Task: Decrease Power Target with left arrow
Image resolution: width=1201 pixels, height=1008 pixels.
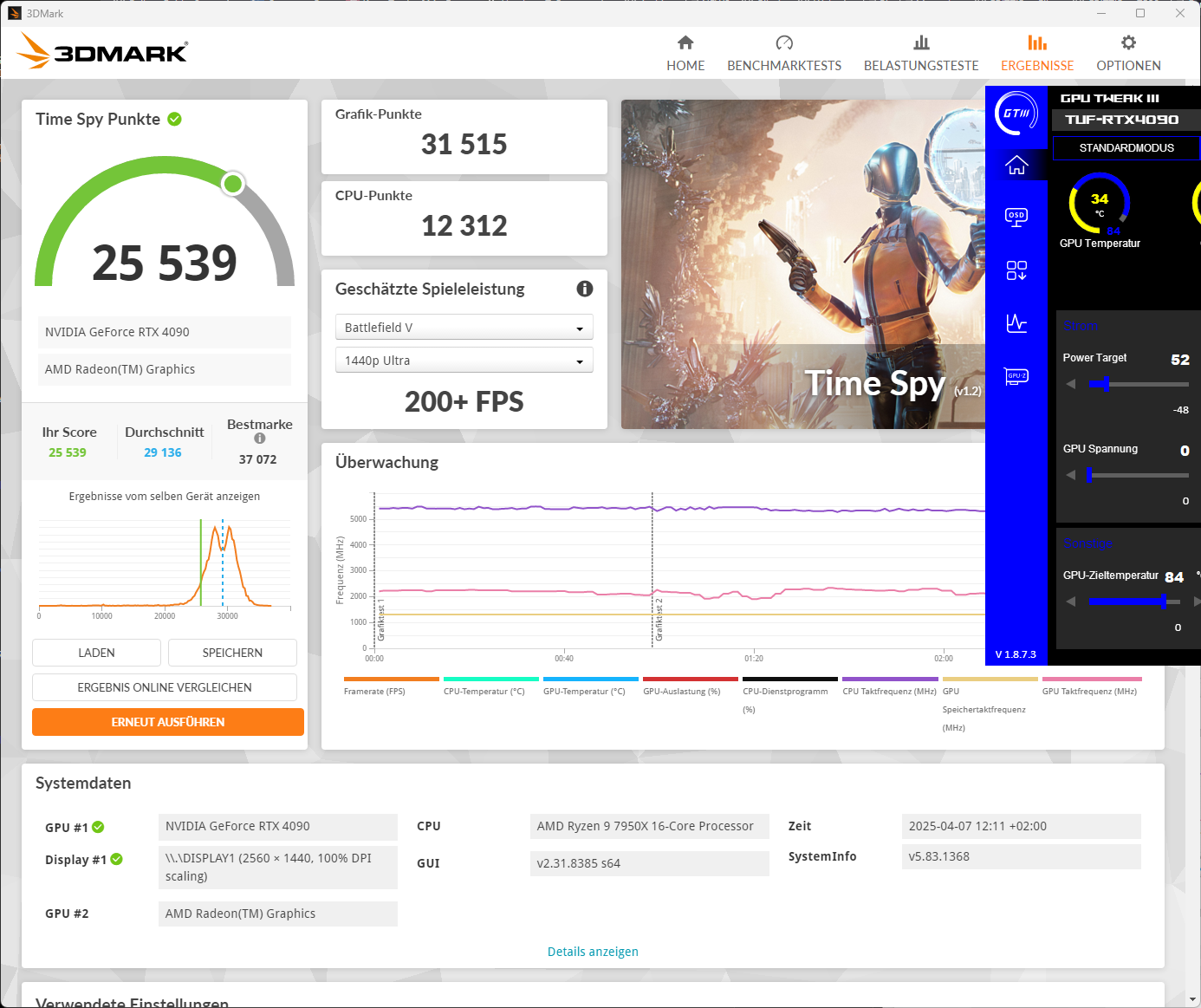Action: (x=1071, y=383)
